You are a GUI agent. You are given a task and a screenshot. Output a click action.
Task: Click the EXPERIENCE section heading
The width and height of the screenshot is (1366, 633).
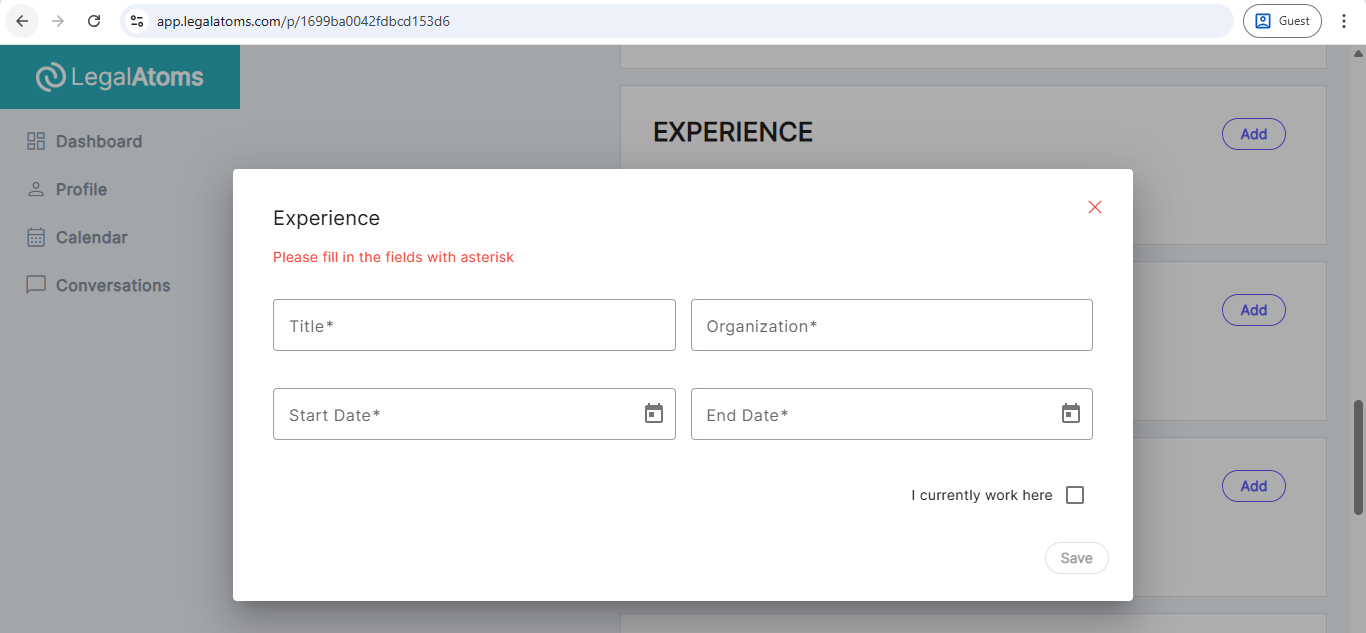tap(733, 132)
